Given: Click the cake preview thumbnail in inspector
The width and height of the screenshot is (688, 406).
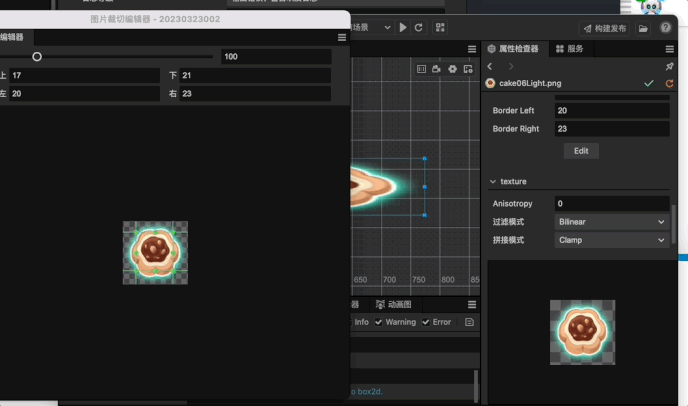Looking at the screenshot, I should [582, 332].
